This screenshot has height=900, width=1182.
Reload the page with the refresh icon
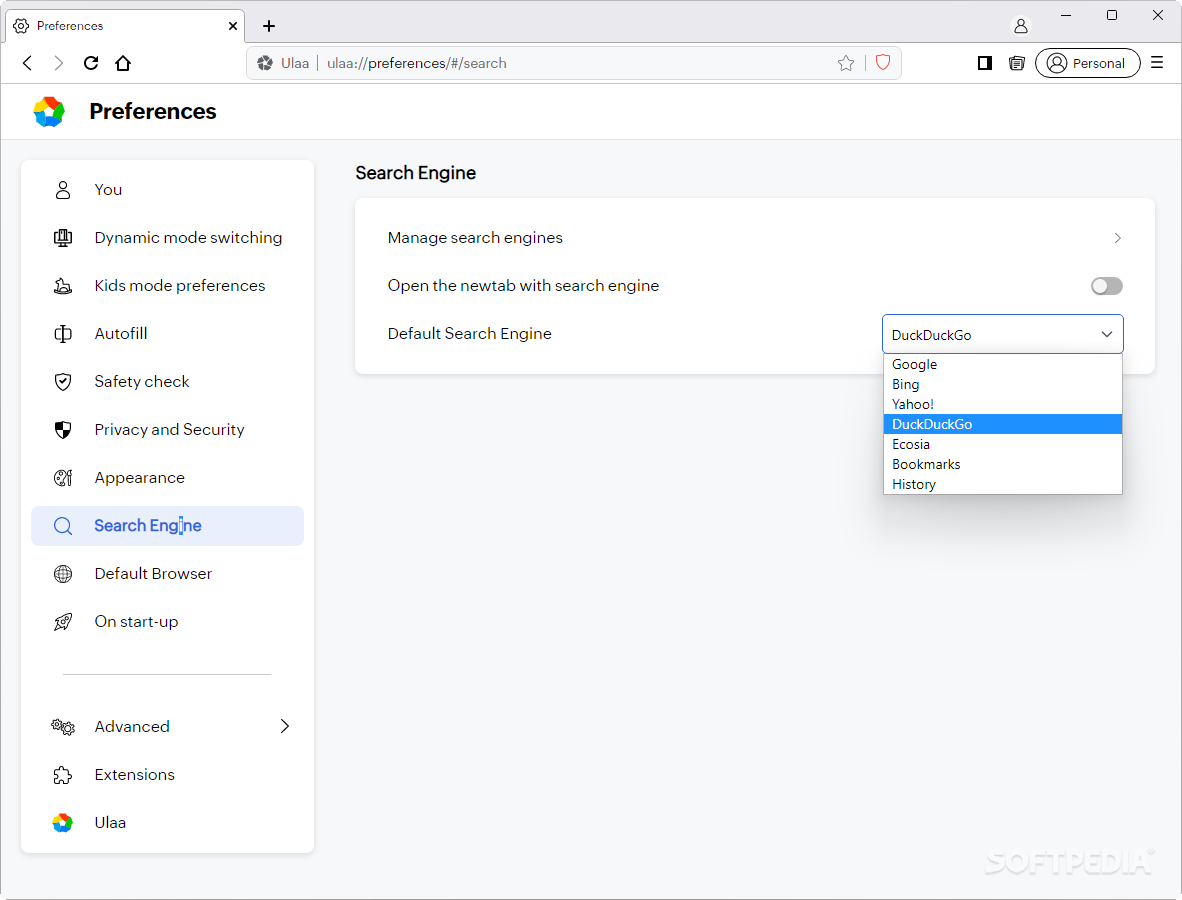tap(91, 63)
